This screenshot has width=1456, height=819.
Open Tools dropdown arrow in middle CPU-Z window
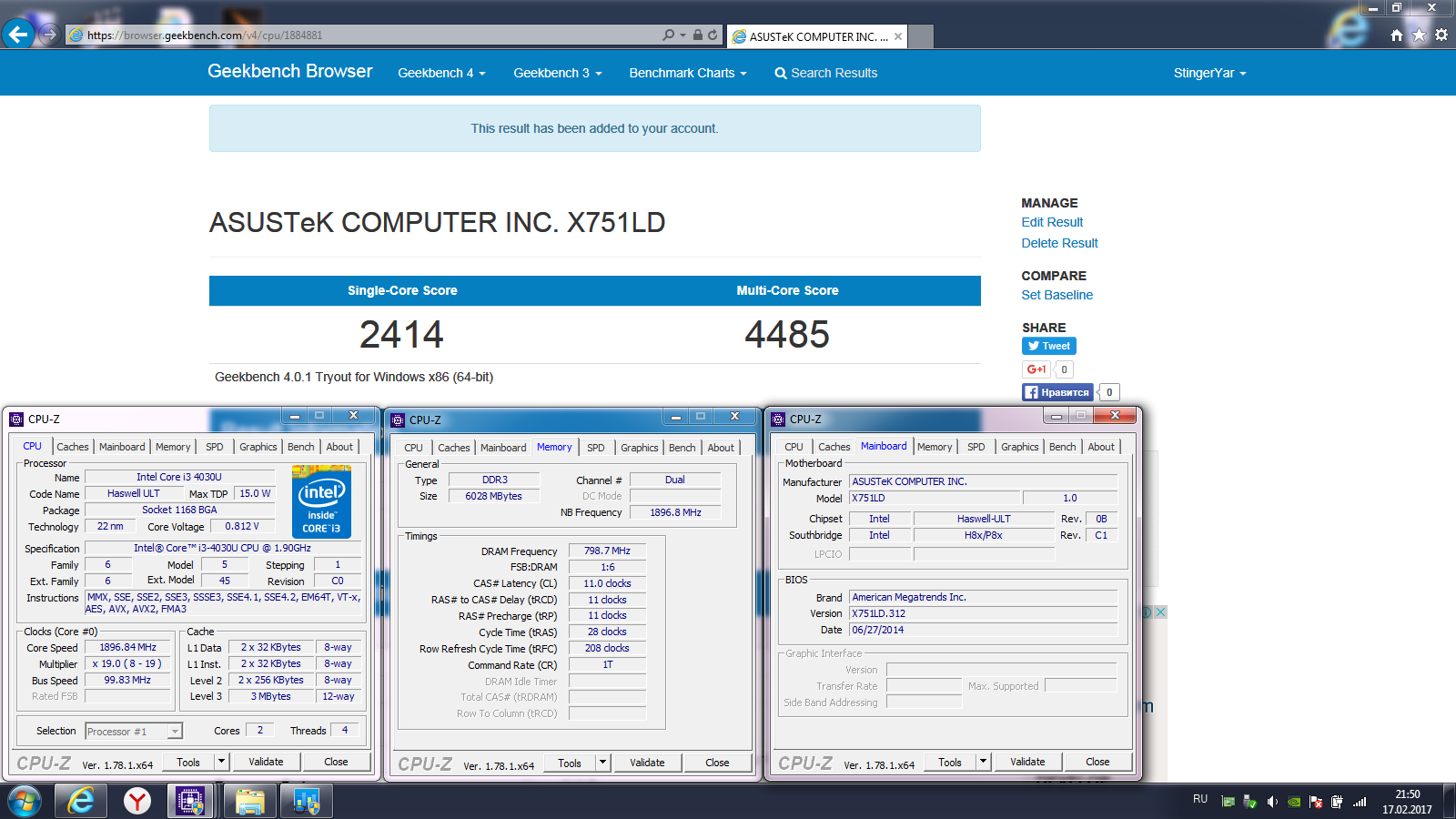602,763
